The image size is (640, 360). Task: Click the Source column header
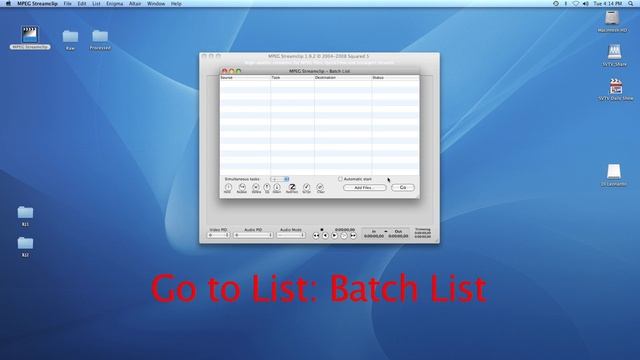(x=245, y=77)
